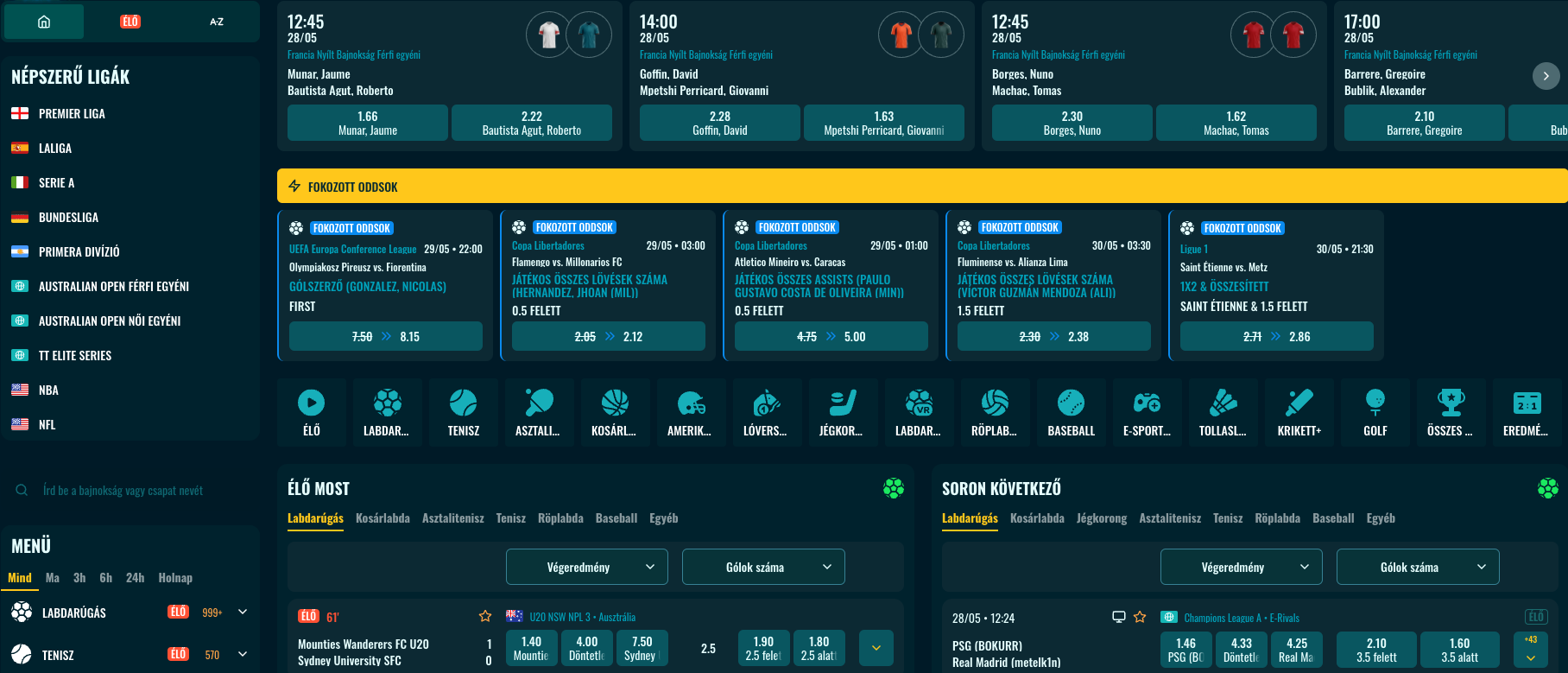1568x673 pixels.
Task: Bet on Munar, Jaume at 1.66
Action: tap(367, 123)
